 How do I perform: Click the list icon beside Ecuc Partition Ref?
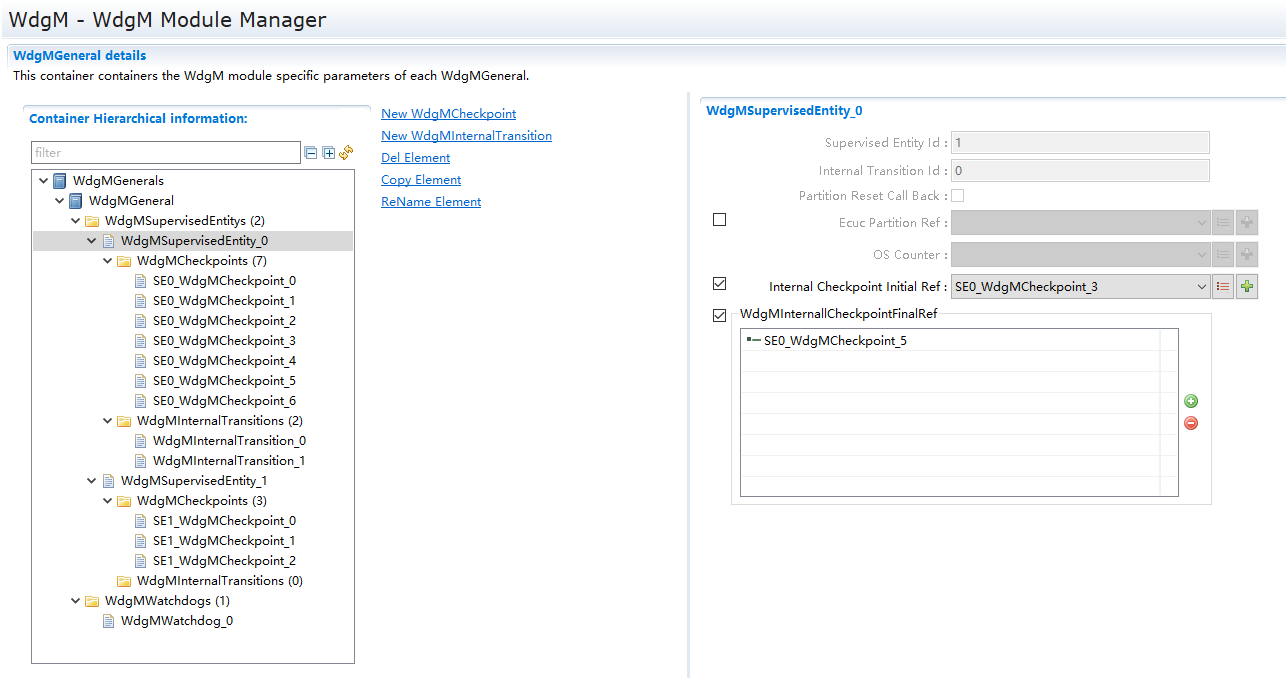(1222, 223)
